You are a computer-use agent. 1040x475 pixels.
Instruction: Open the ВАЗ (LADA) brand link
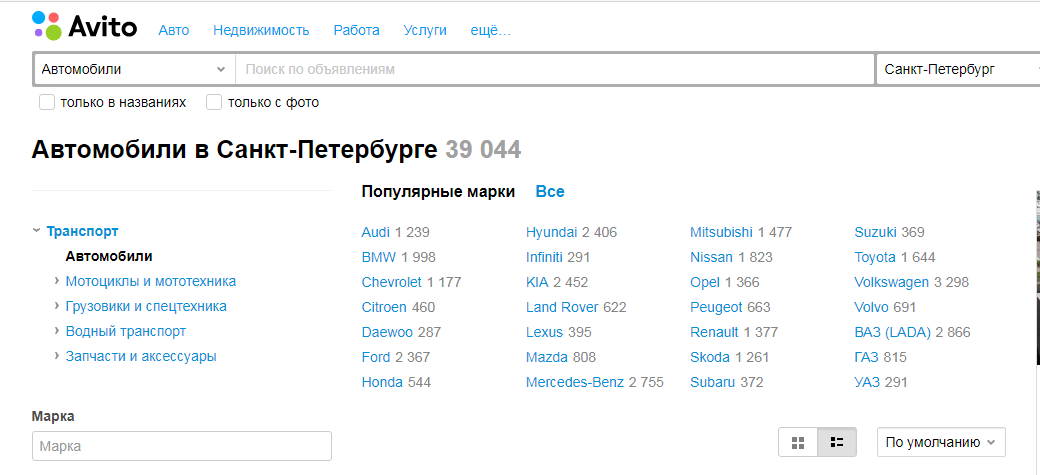[893, 332]
